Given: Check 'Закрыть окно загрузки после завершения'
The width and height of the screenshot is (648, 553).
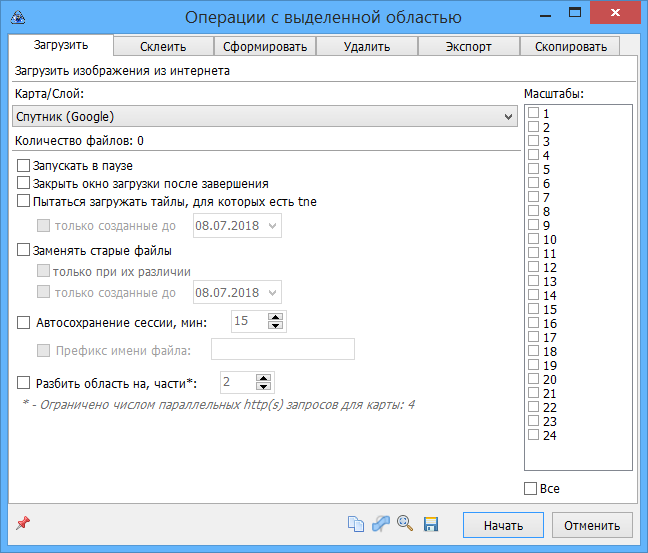Looking at the screenshot, I should pos(24,183).
